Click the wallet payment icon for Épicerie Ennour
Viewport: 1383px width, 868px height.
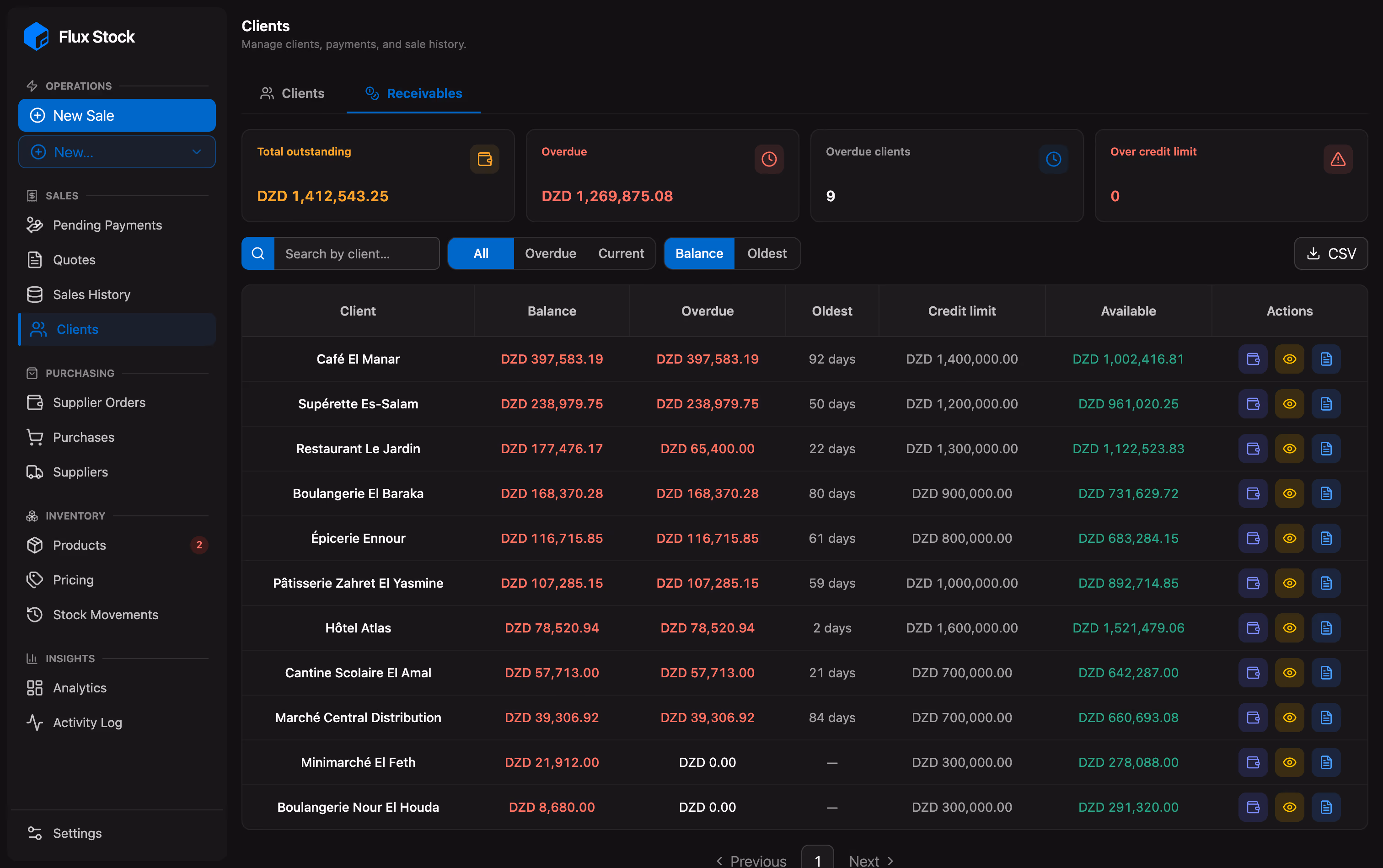(x=1253, y=538)
